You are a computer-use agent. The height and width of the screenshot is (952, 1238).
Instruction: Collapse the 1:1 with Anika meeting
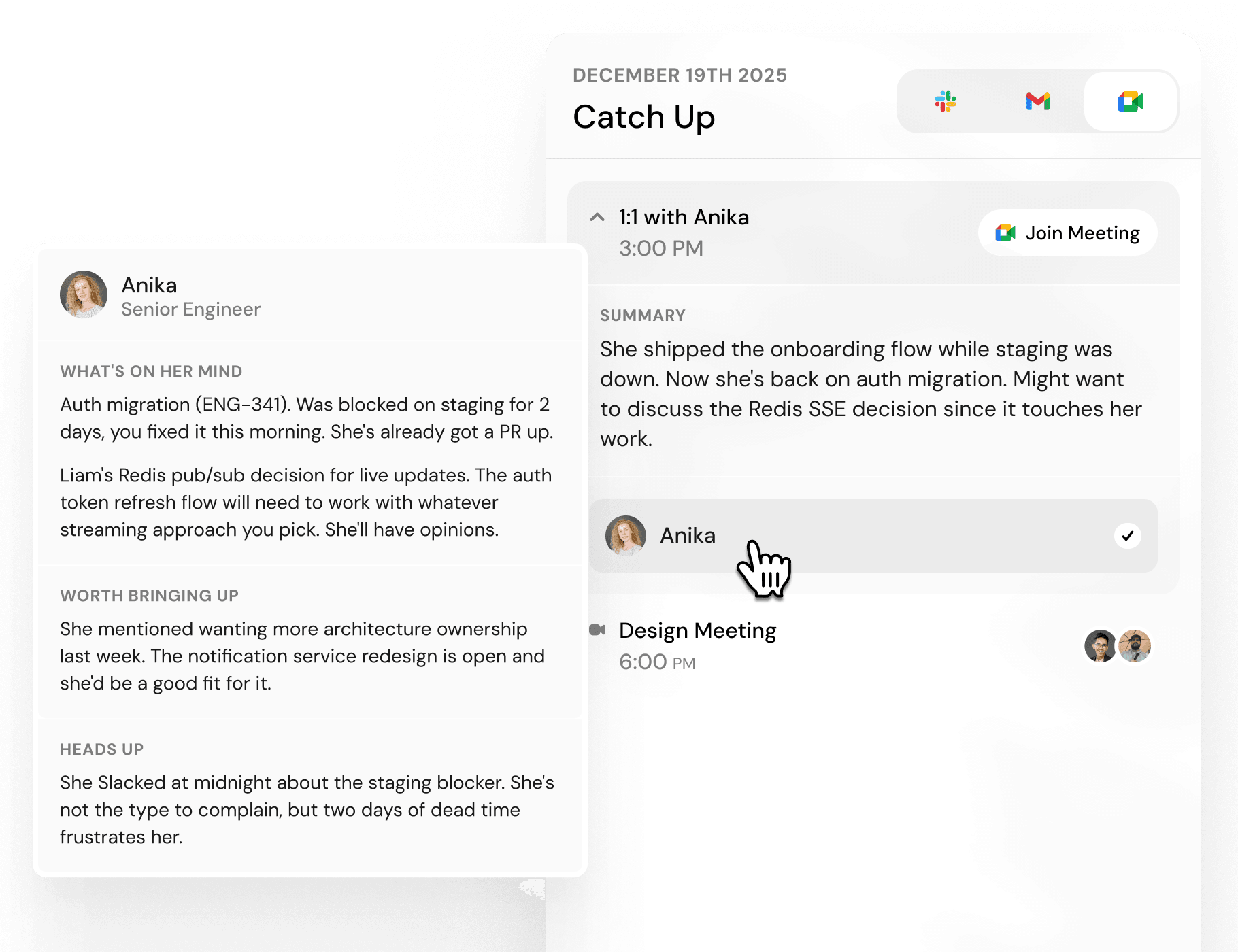click(x=597, y=218)
